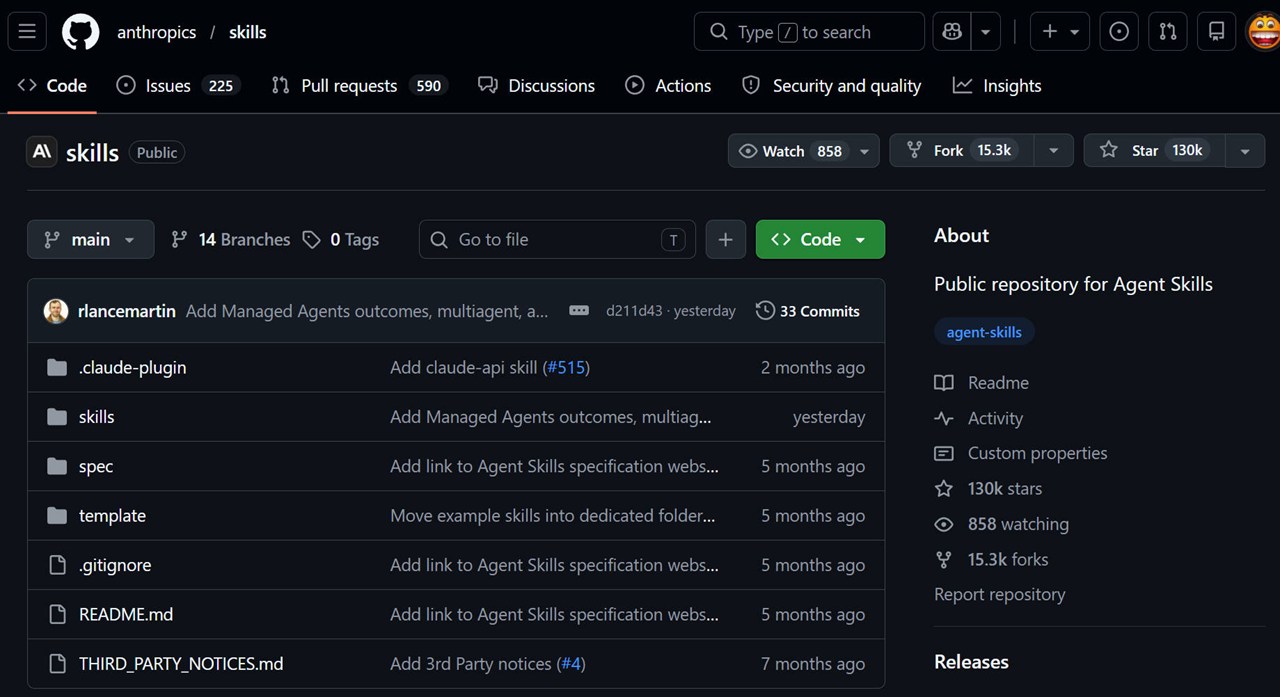This screenshot has height=697, width=1280.
Task: Click the search bar field
Action: coord(809,32)
